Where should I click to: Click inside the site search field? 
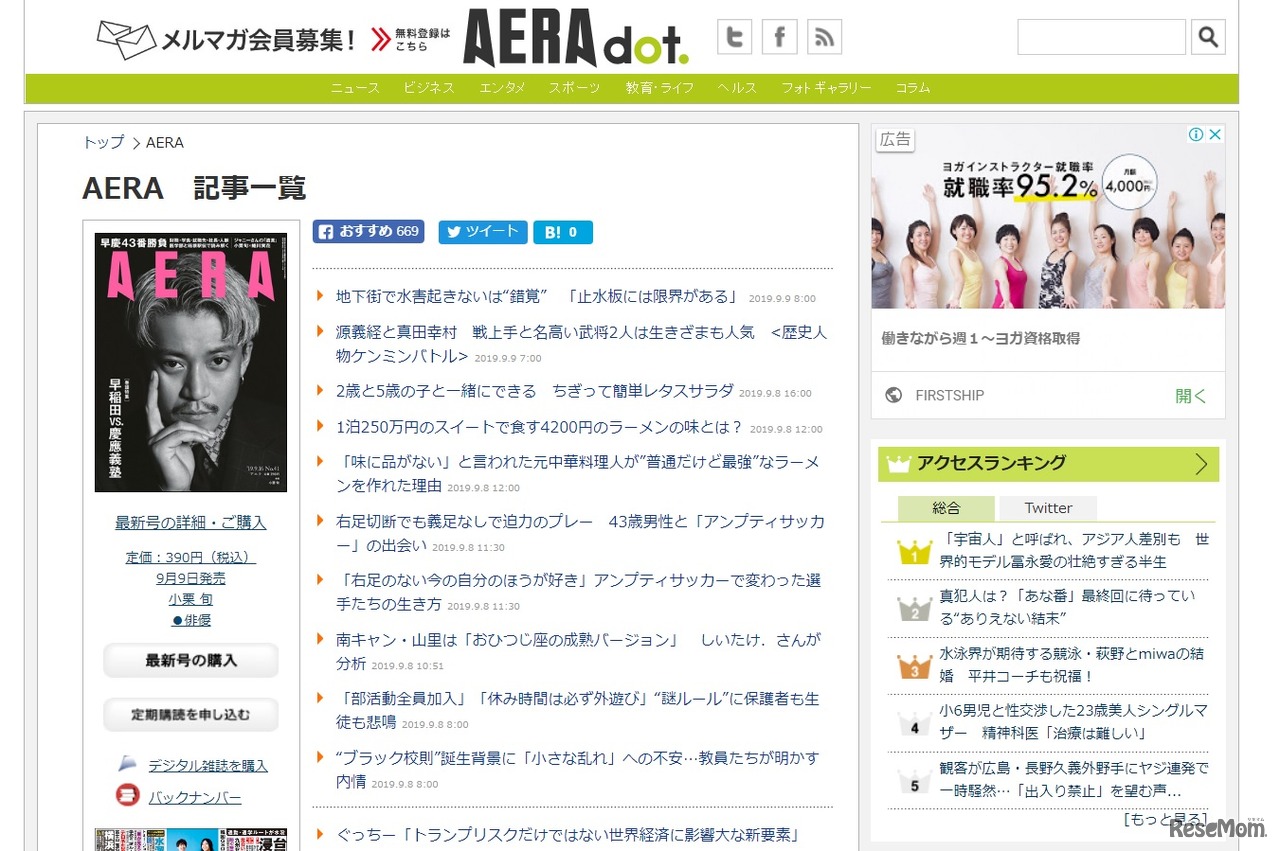1101,37
